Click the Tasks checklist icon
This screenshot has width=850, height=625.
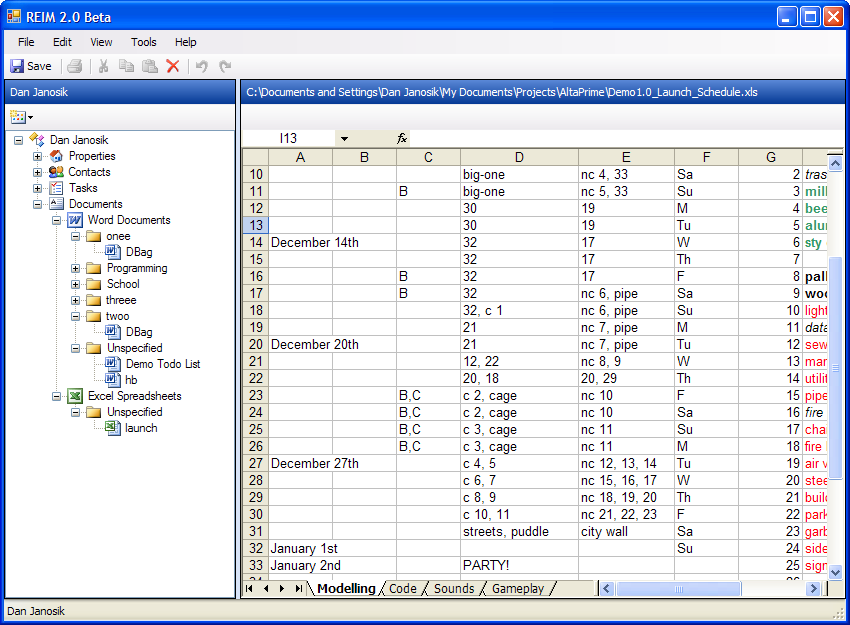pos(56,188)
